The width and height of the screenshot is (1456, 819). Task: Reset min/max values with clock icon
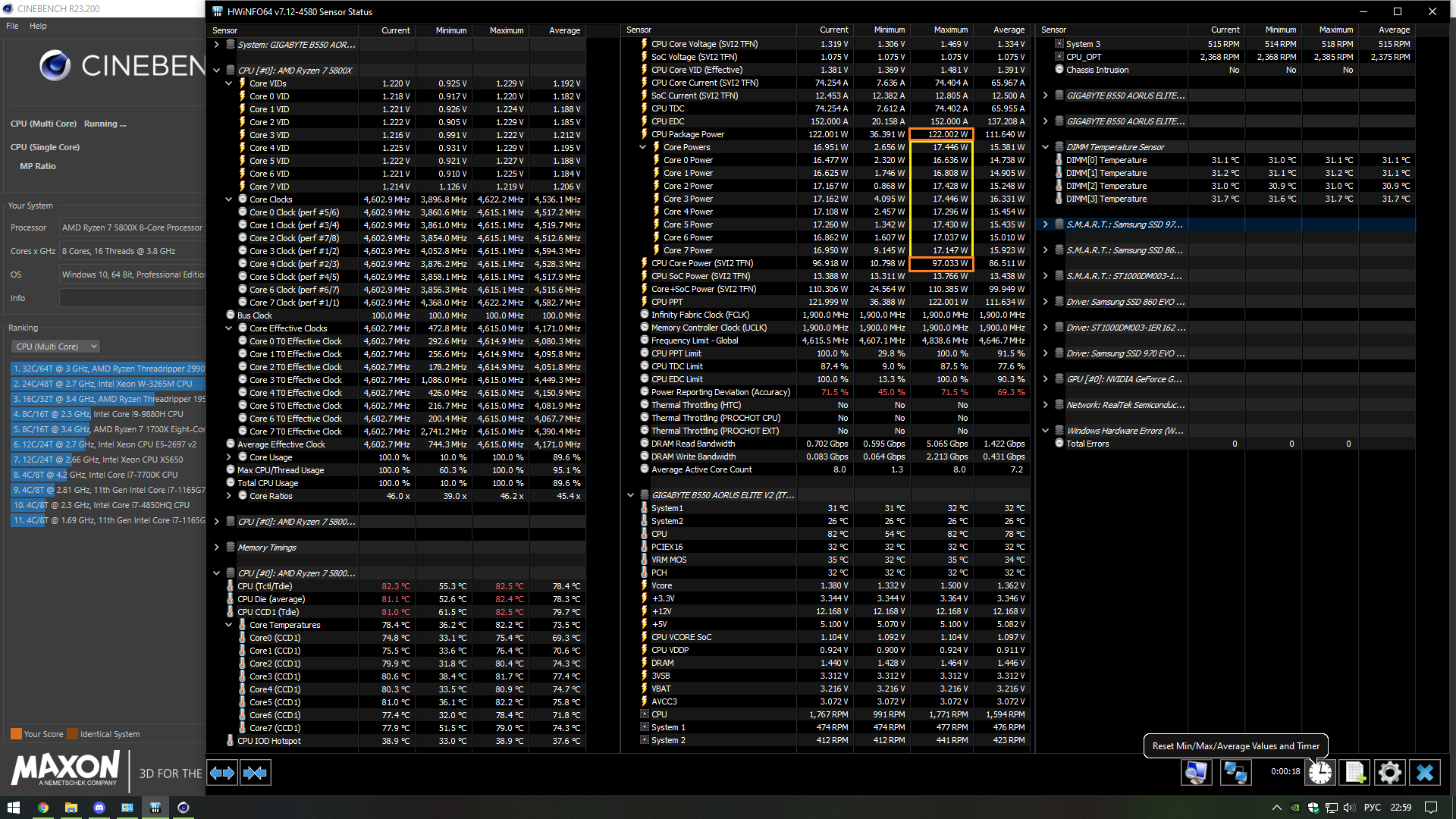coord(1320,773)
